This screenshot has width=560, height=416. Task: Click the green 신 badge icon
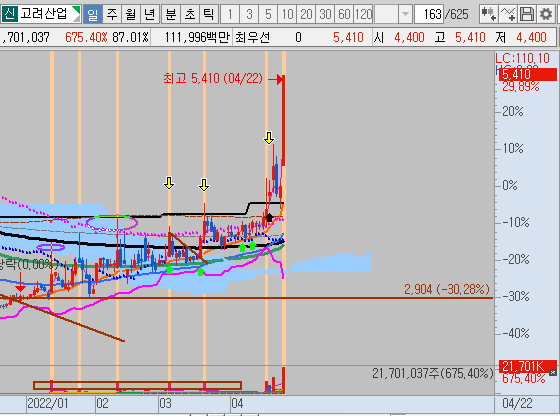tap(10, 14)
